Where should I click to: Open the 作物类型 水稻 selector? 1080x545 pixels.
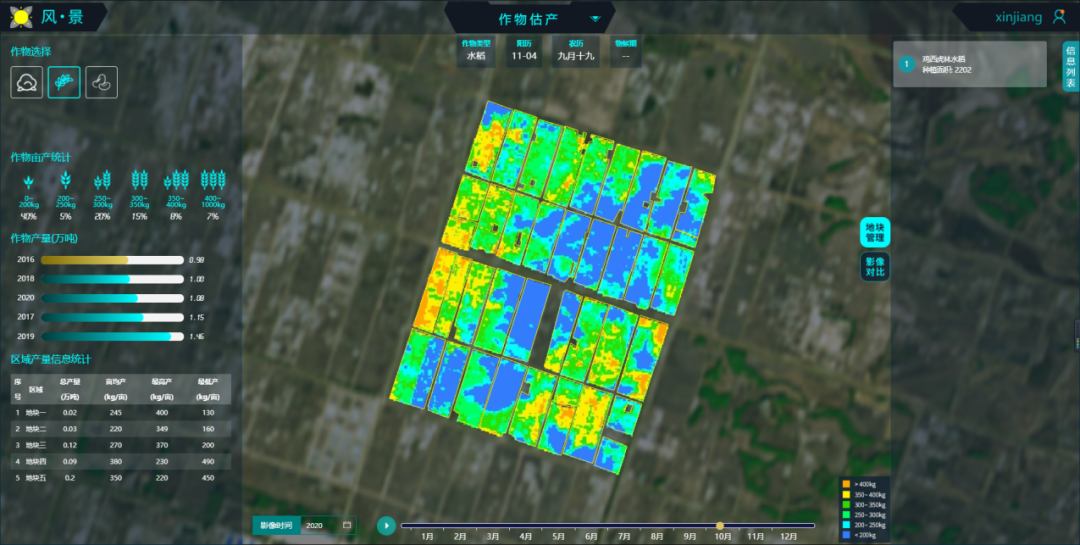474,51
